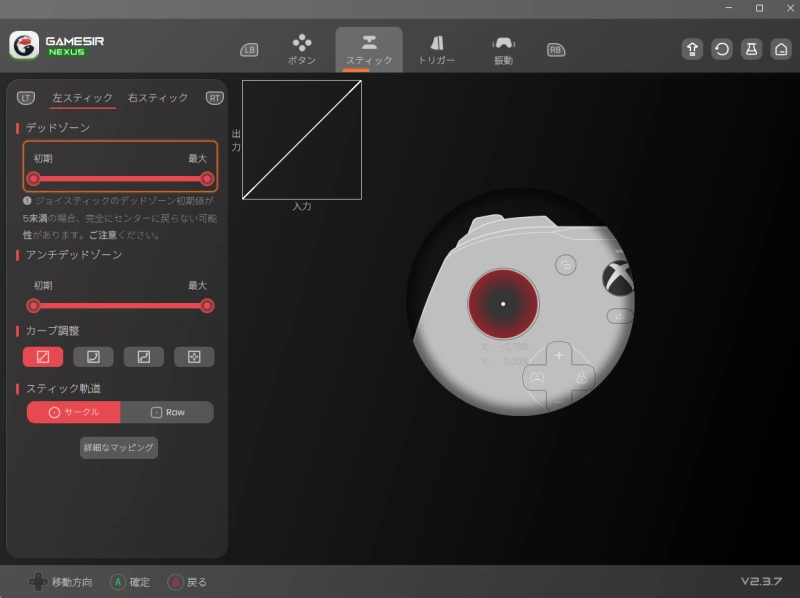
Task: Open the ボタン (Buttons) tab
Action: (301, 49)
